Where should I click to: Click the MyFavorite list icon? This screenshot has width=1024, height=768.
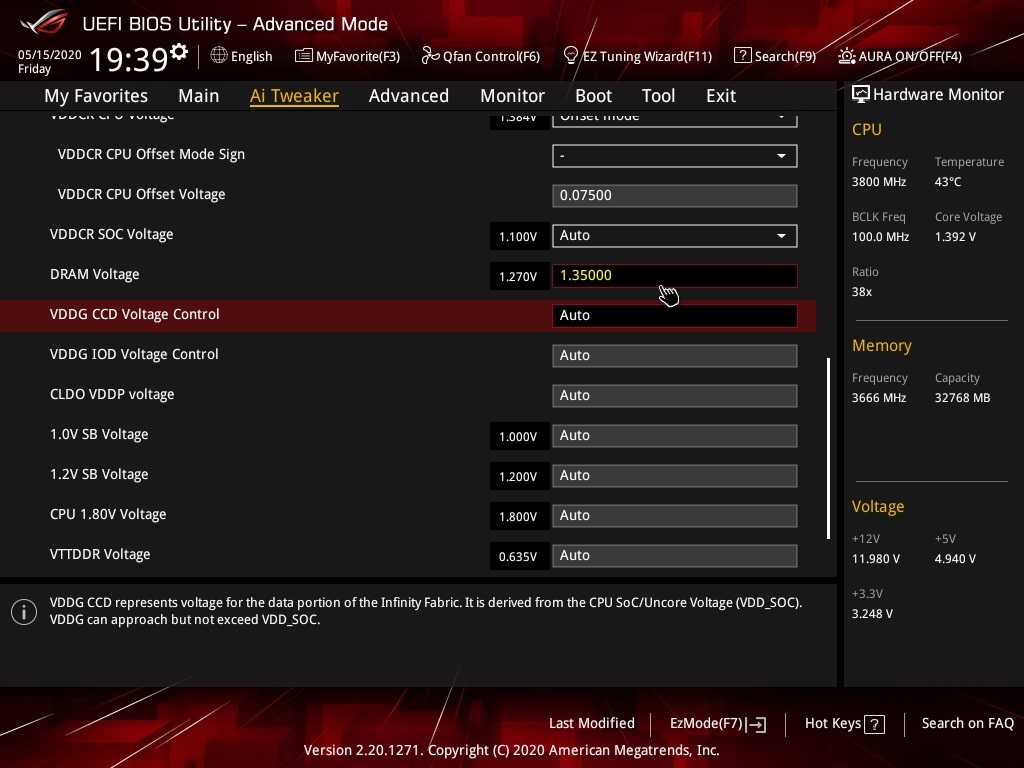click(x=303, y=56)
